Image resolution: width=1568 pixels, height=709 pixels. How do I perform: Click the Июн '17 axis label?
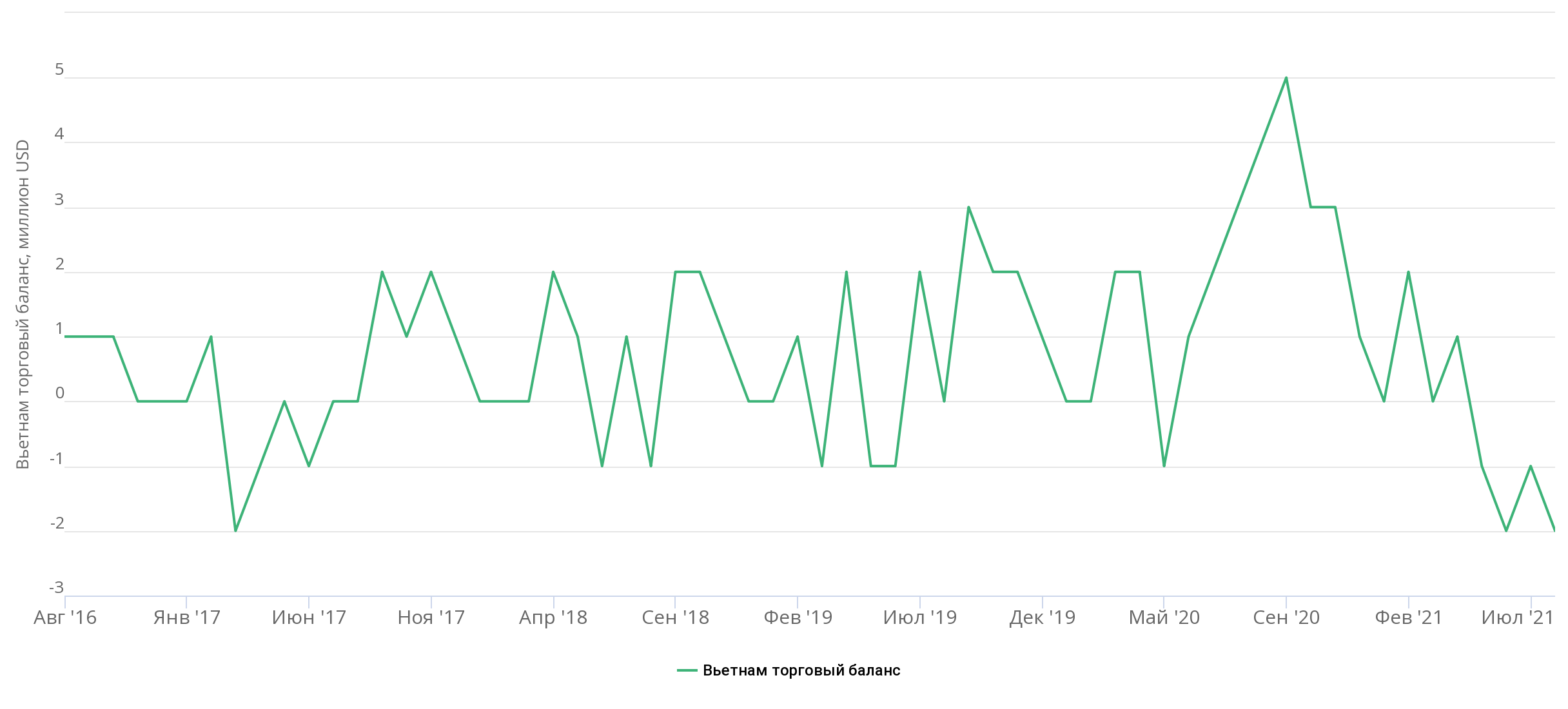(x=309, y=617)
